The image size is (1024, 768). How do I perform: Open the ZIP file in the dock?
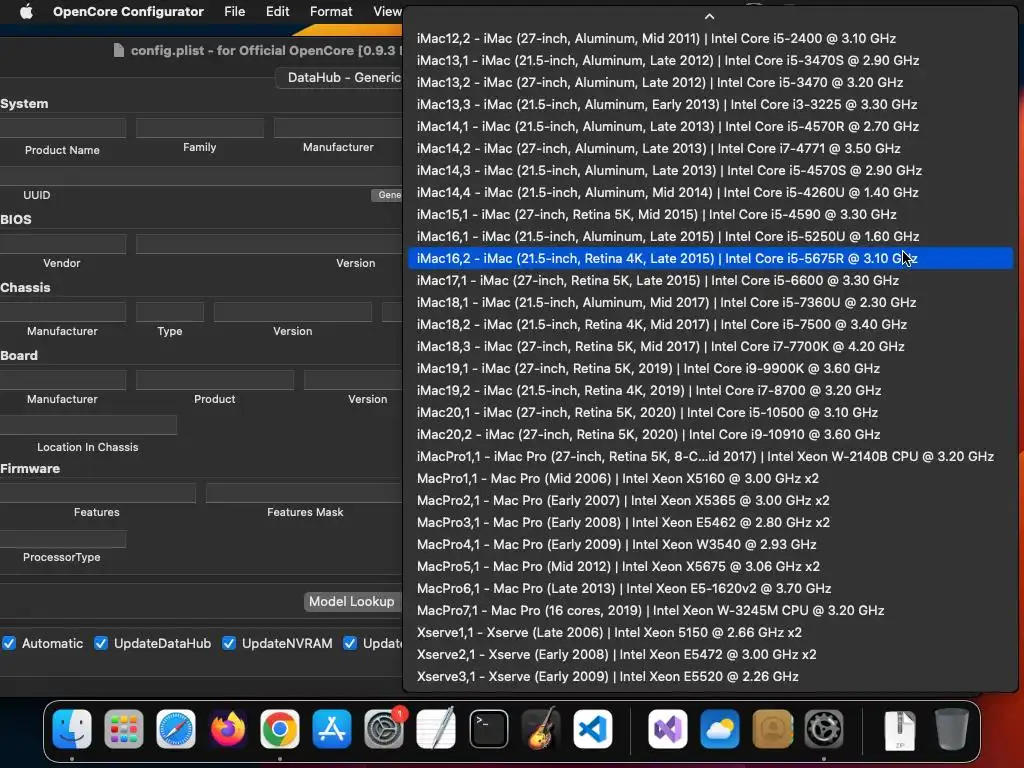tap(899, 729)
